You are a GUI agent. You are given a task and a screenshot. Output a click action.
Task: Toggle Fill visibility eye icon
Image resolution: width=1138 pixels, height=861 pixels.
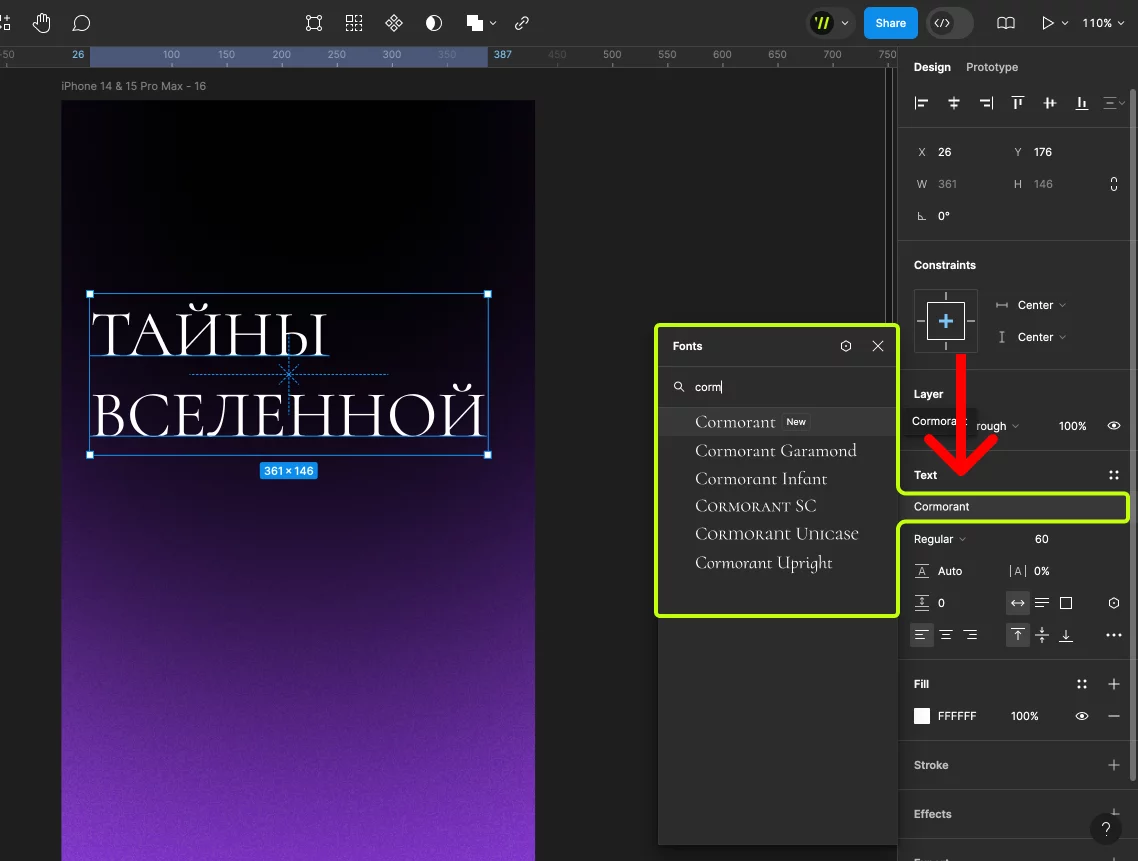click(1081, 716)
